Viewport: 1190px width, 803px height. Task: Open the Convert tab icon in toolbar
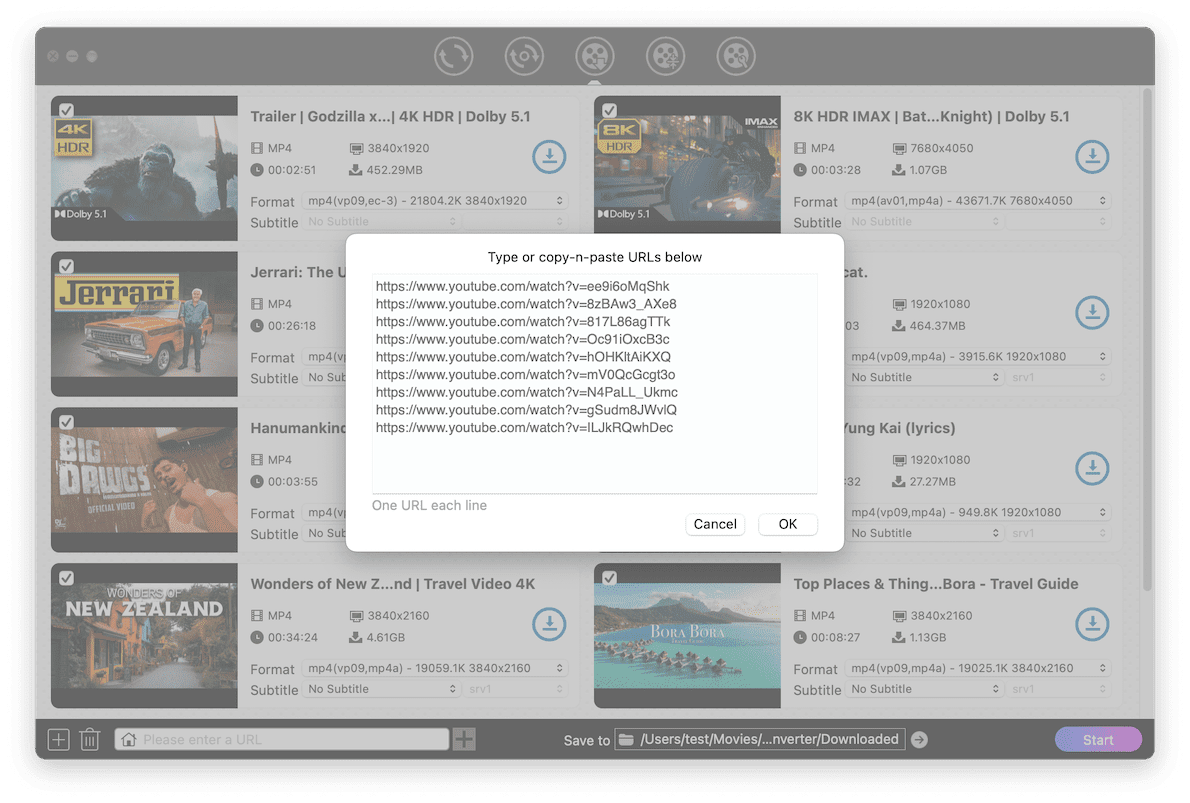[454, 56]
